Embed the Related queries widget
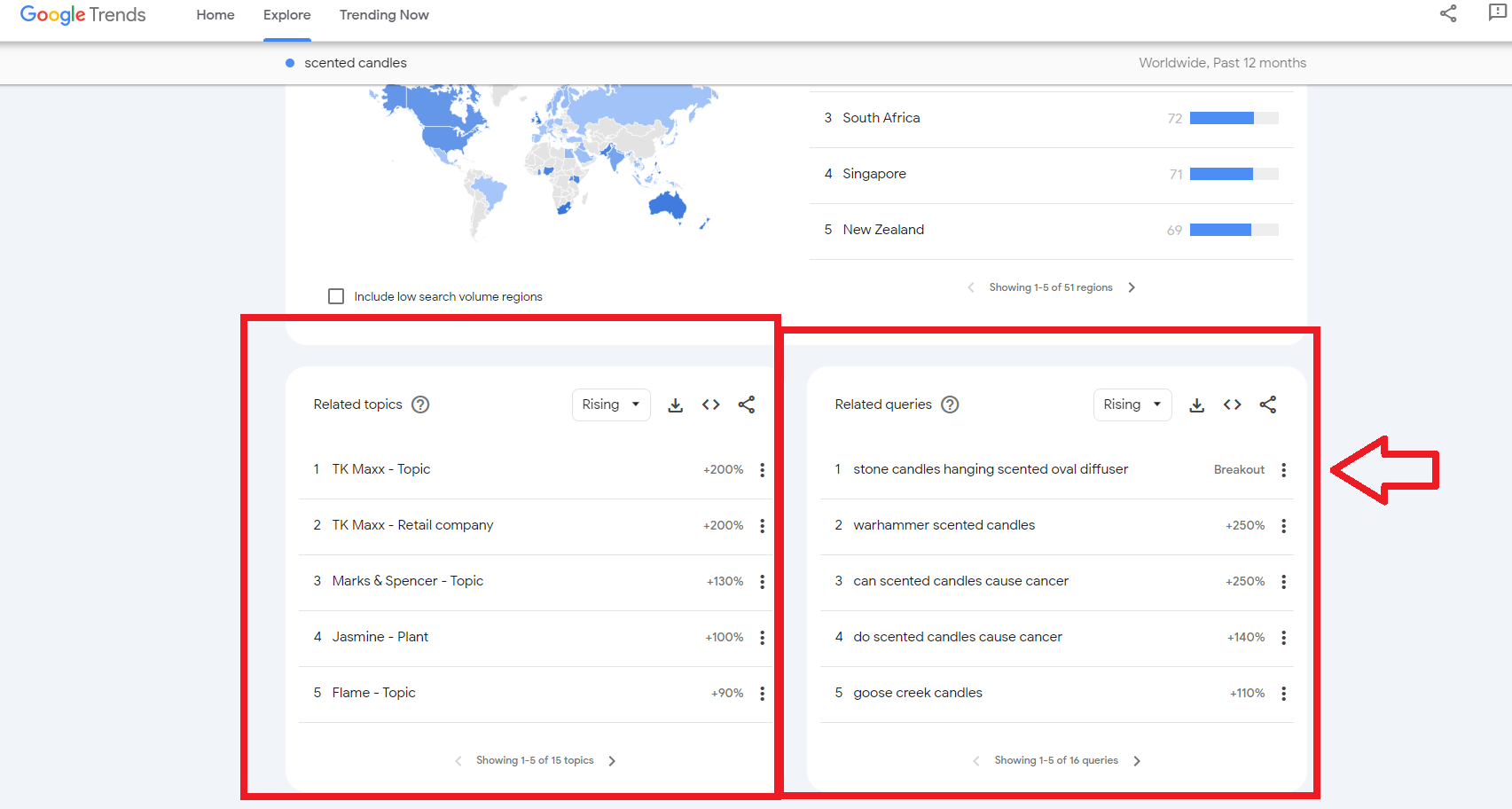 point(1233,404)
